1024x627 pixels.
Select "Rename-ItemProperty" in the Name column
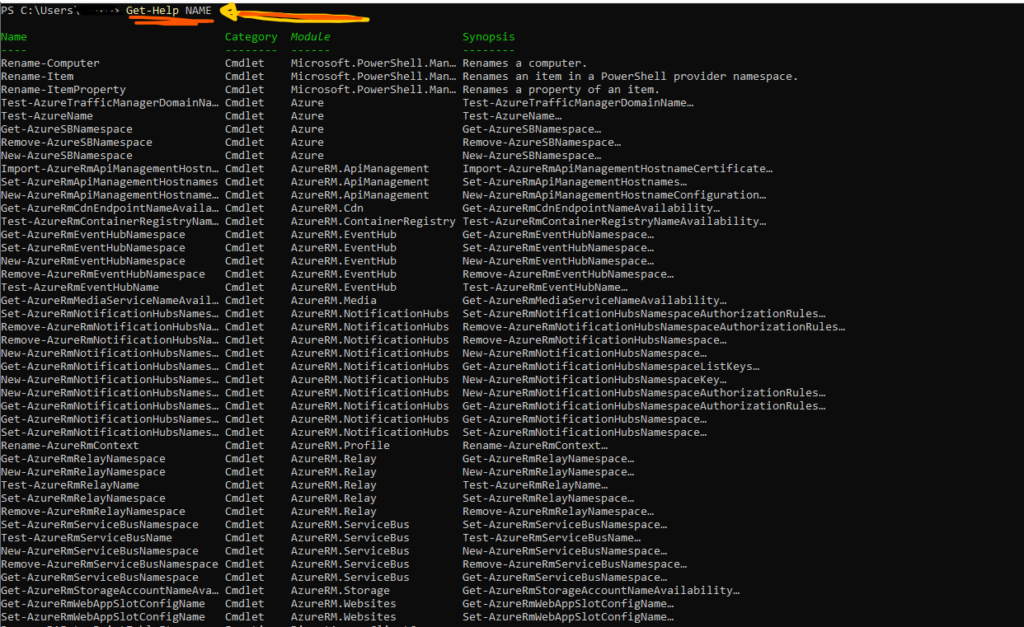tap(63, 89)
